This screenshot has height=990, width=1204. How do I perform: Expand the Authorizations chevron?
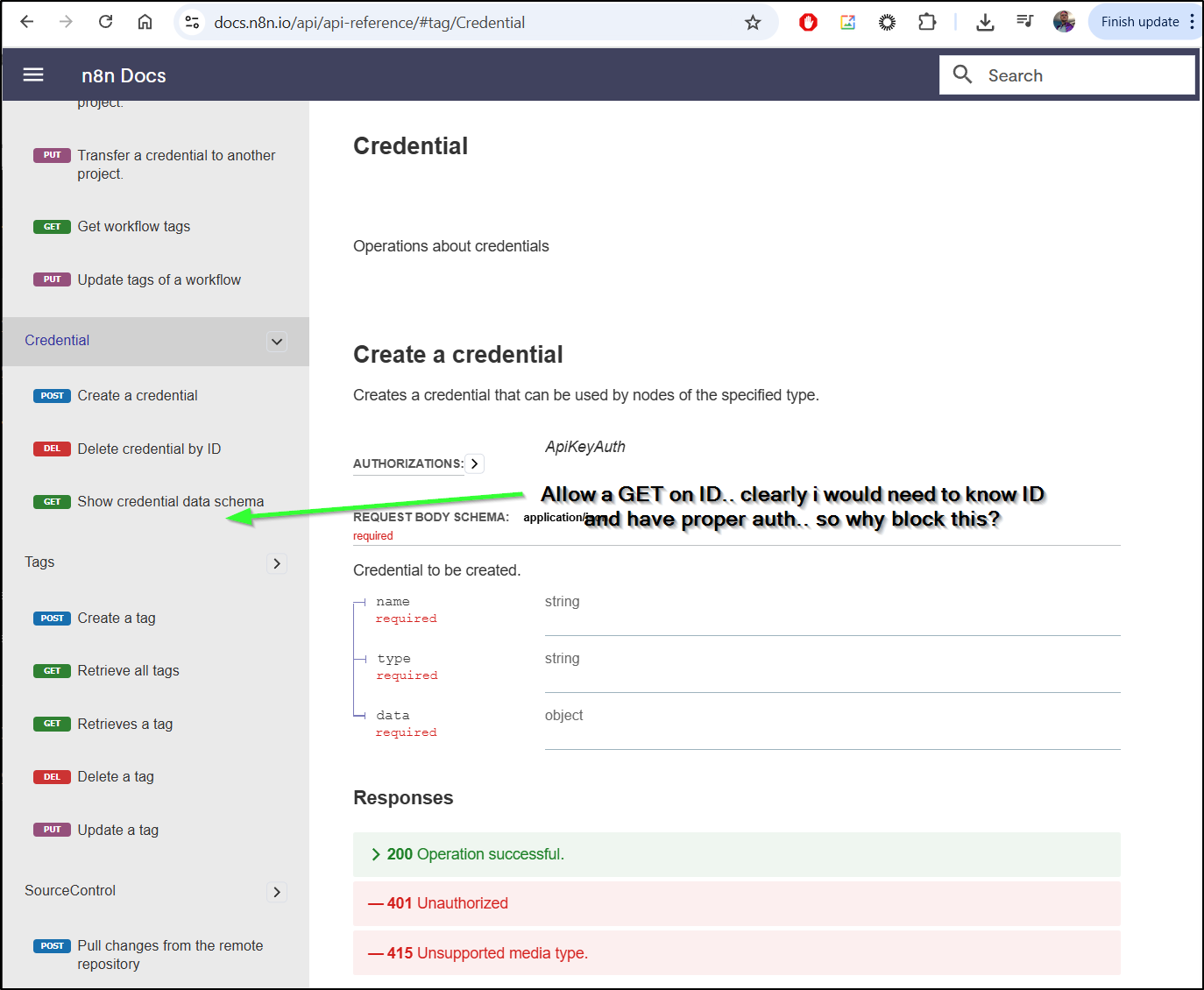(474, 463)
